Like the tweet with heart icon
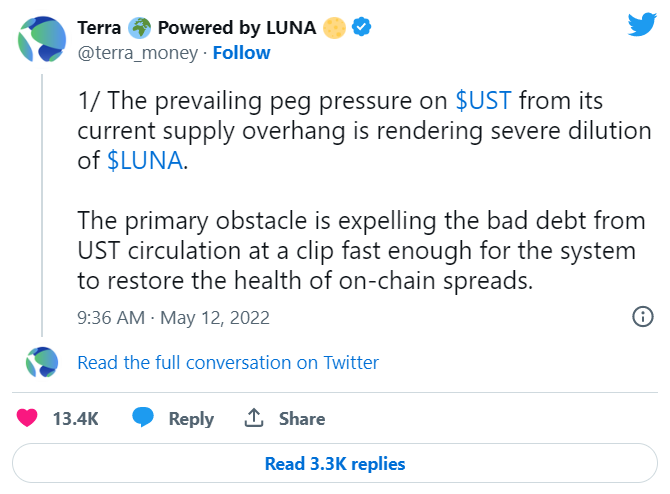 coord(27,418)
